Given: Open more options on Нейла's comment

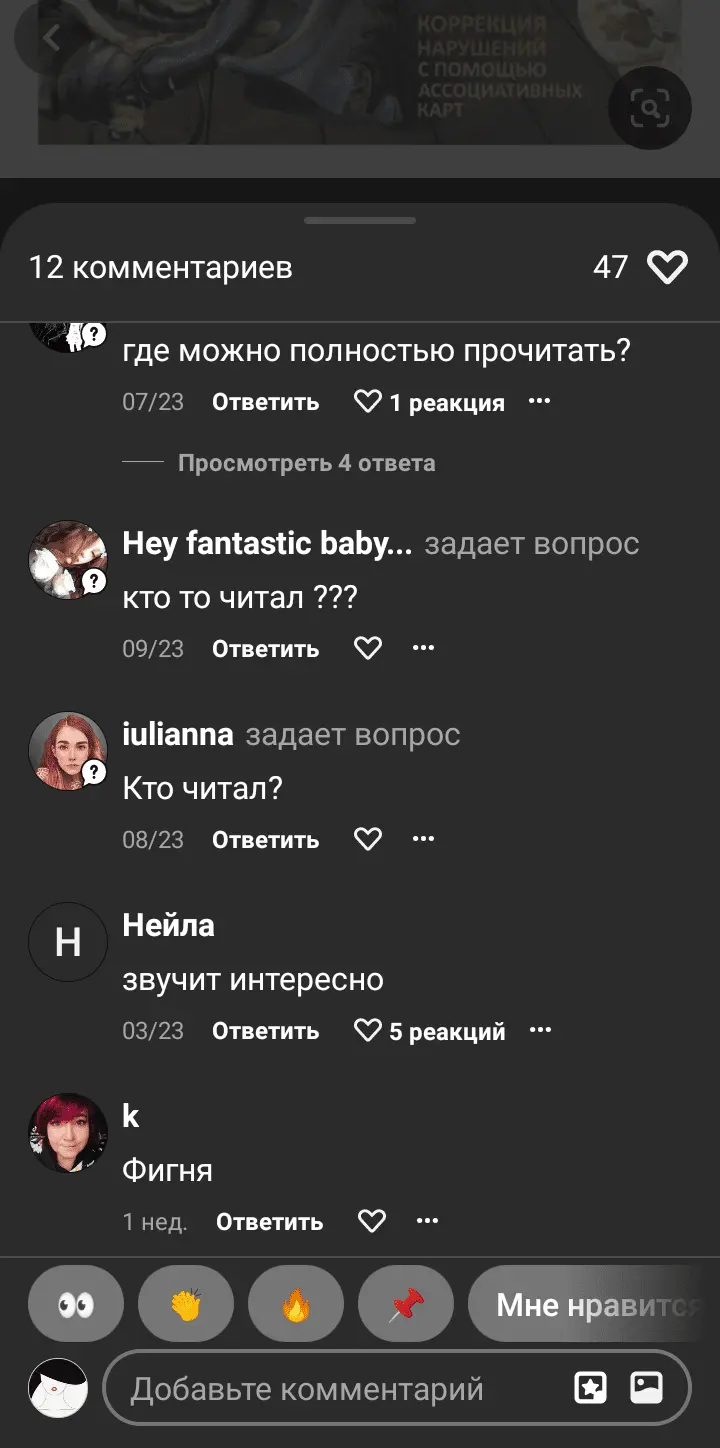Looking at the screenshot, I should tap(540, 1030).
